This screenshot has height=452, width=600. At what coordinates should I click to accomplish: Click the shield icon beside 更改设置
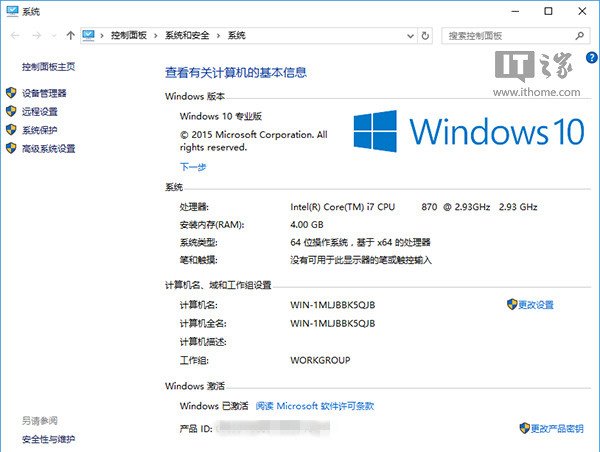coord(512,304)
